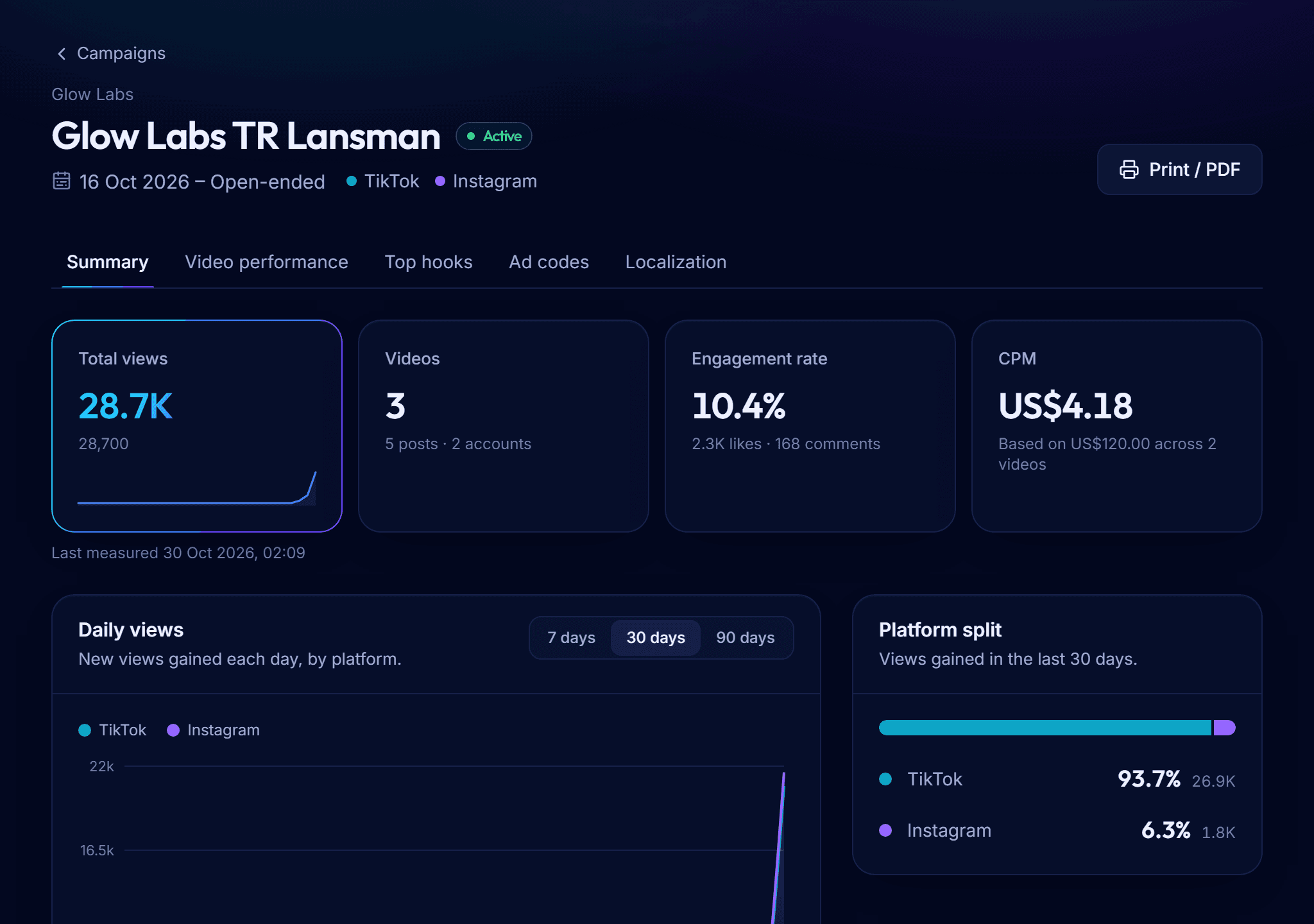Select the 30 days range
This screenshot has width=1314, height=924.
(x=656, y=638)
